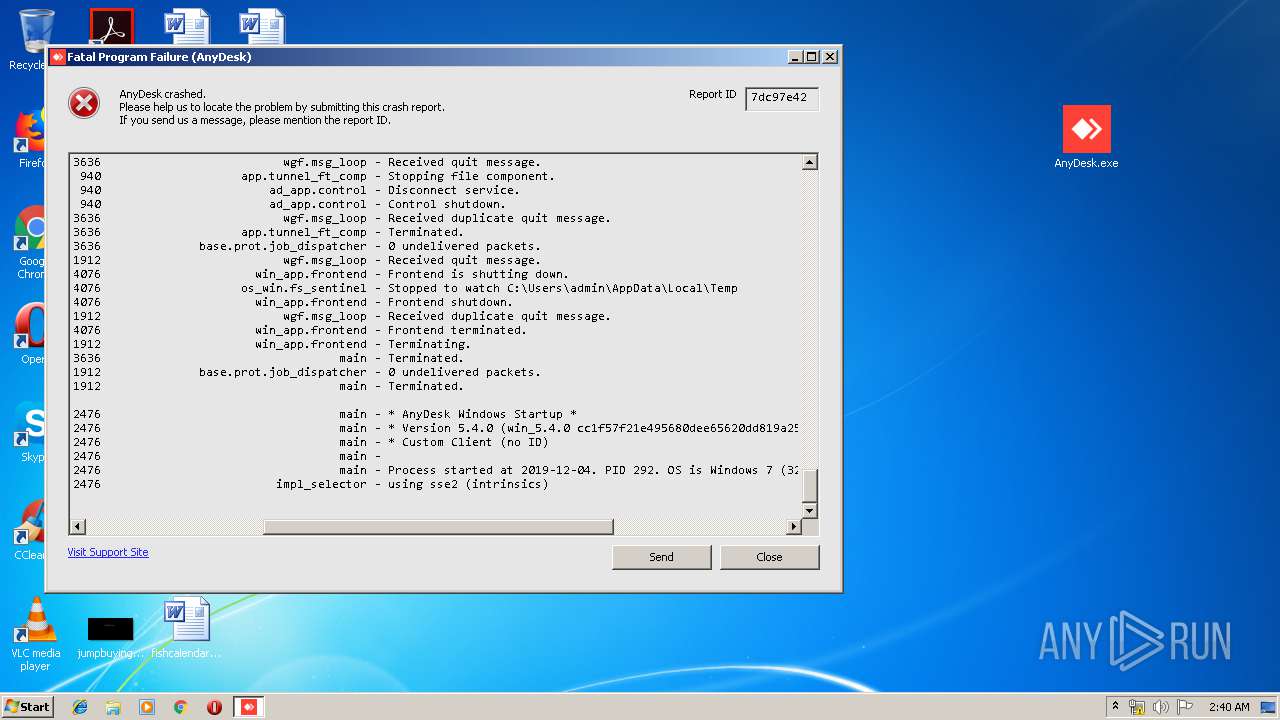The image size is (1280, 720).
Task: Open second Word document at top of desktop
Action: [x=262, y=27]
